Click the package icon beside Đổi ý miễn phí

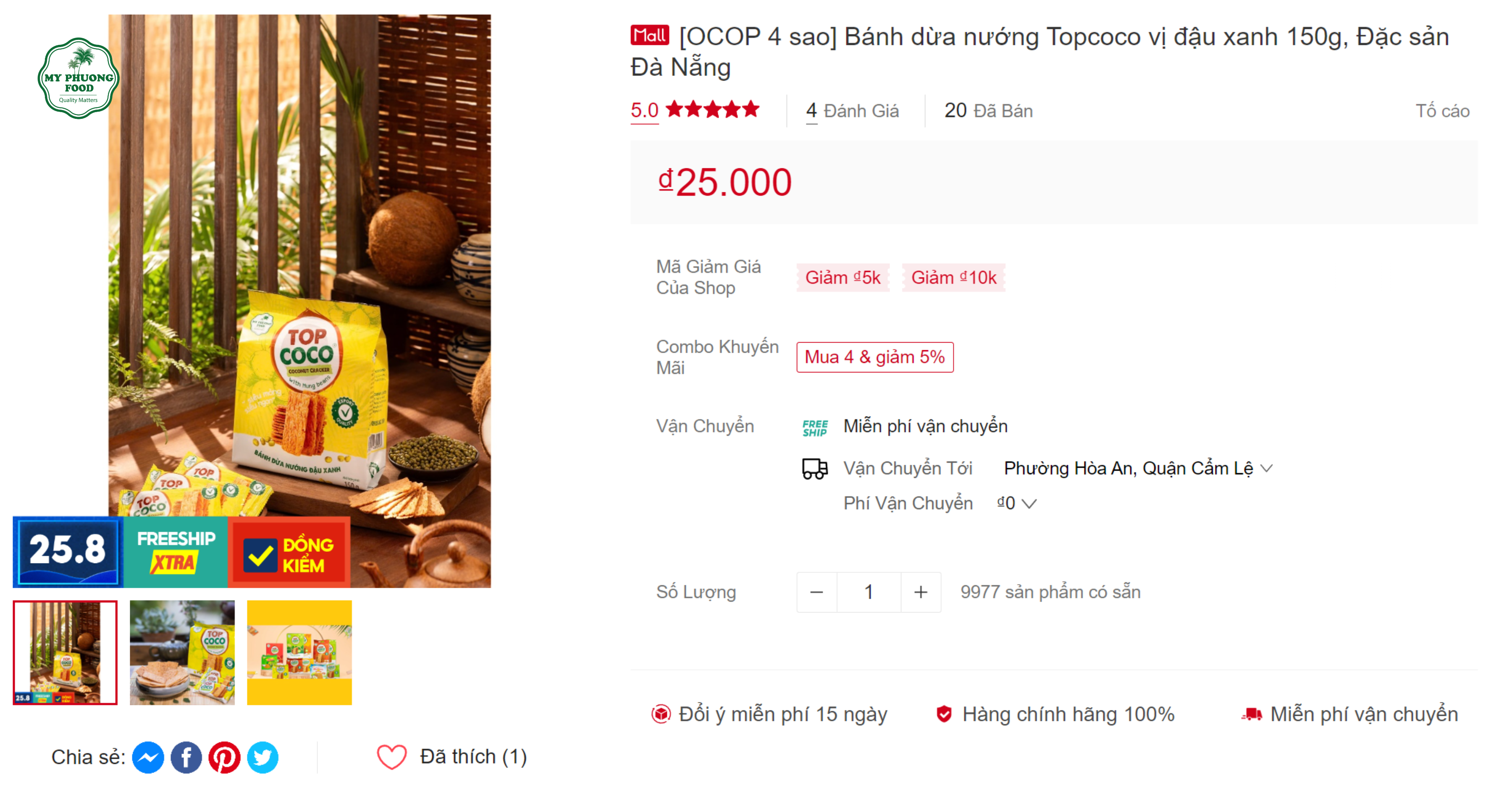[x=662, y=714]
